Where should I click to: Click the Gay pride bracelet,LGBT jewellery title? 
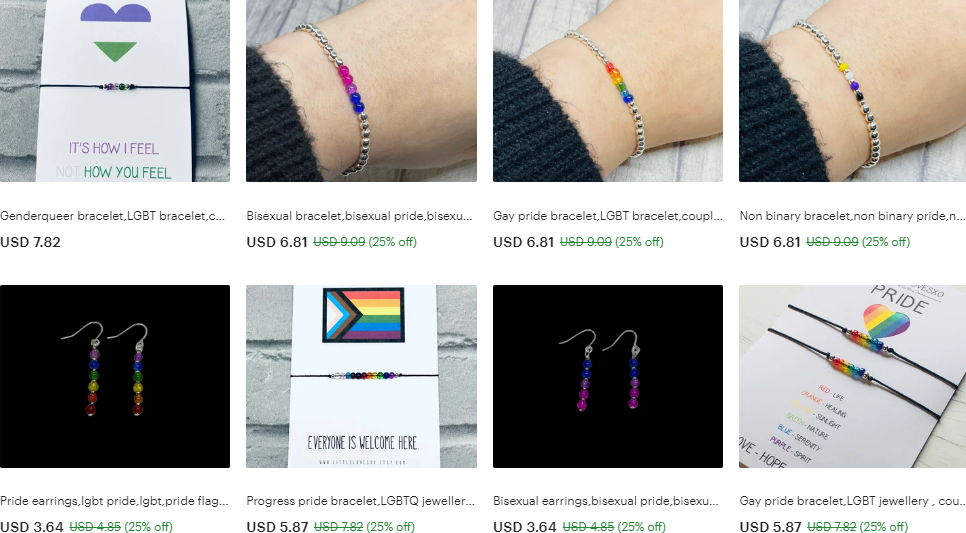[x=853, y=501]
